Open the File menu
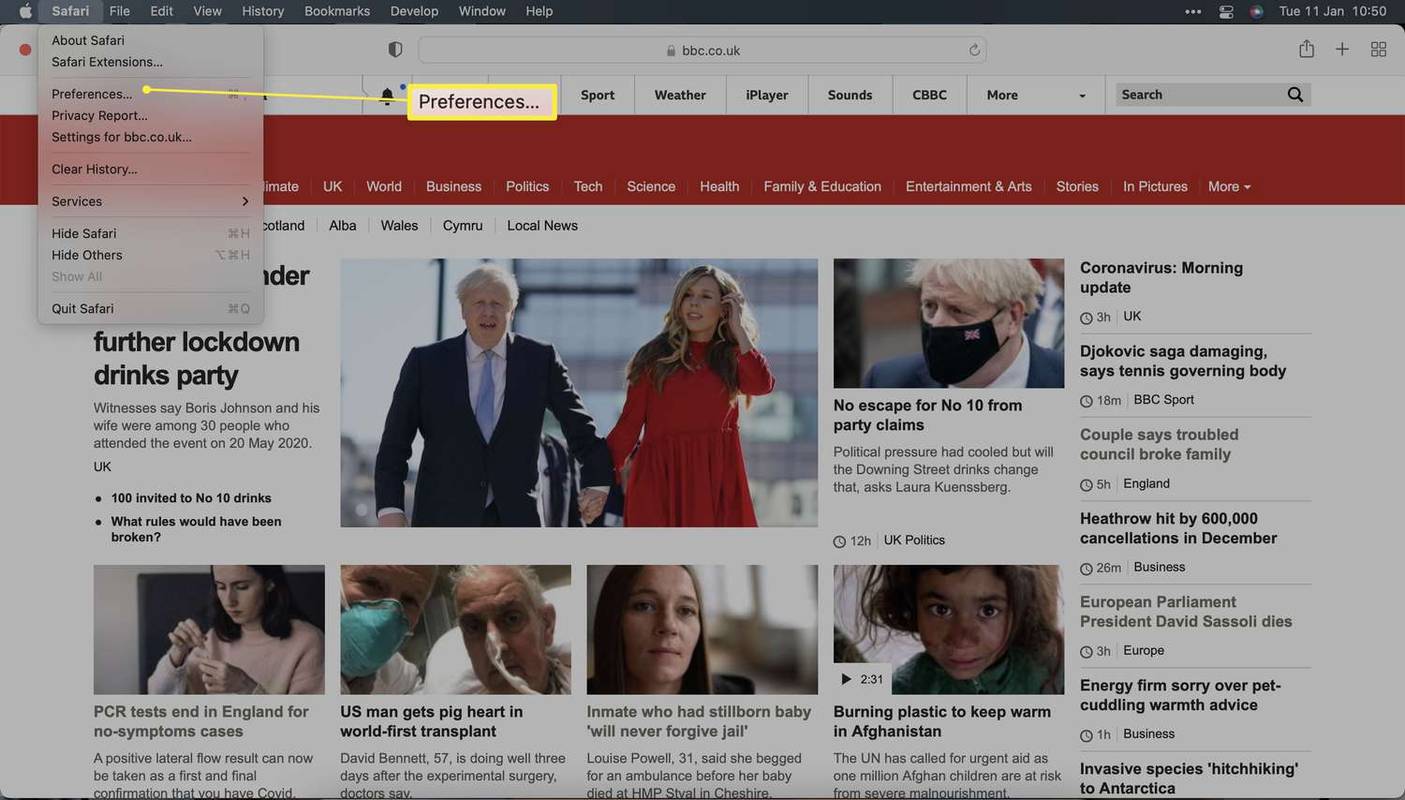Screen dimensions: 1405x800 tap(119, 11)
